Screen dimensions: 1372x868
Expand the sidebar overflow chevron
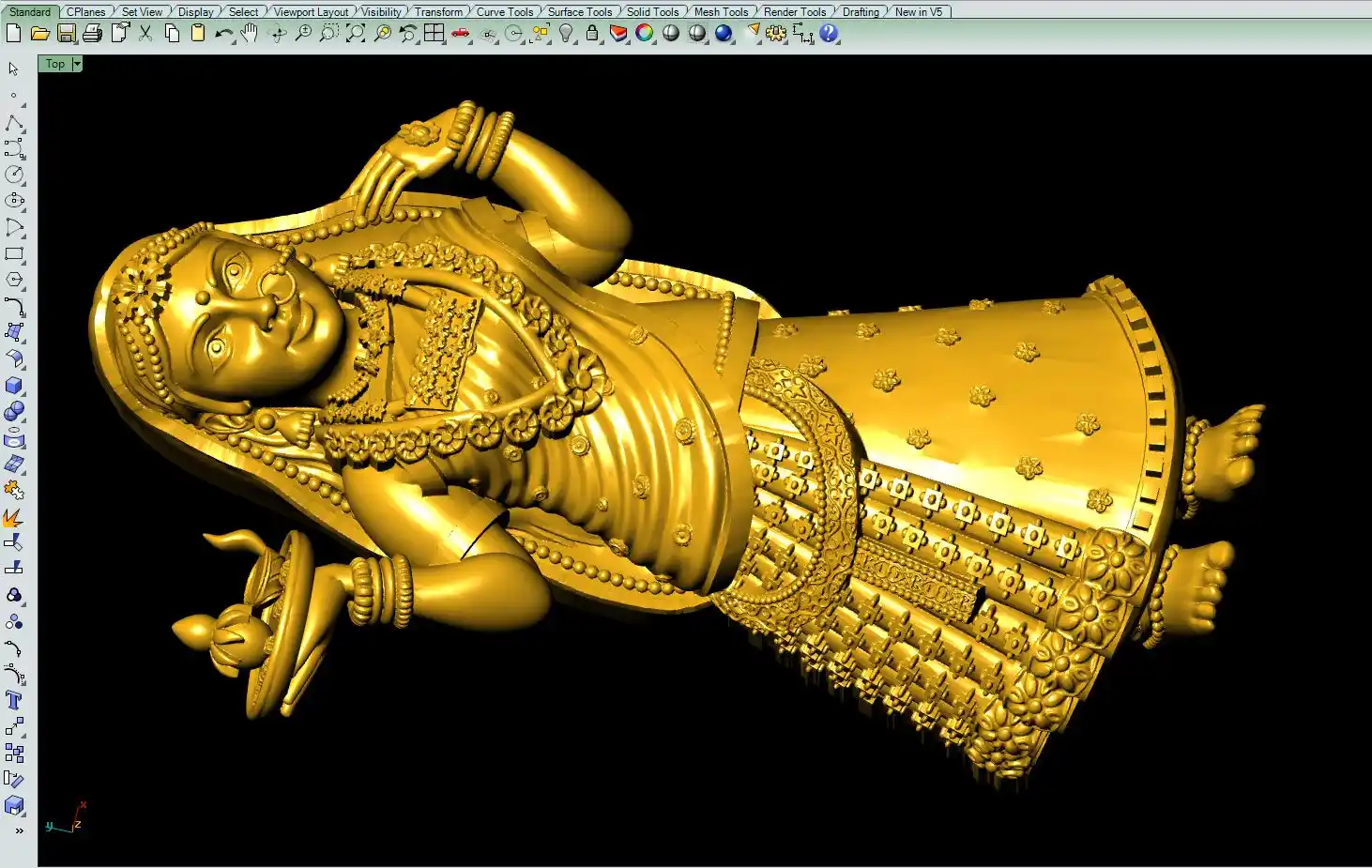coord(19,830)
